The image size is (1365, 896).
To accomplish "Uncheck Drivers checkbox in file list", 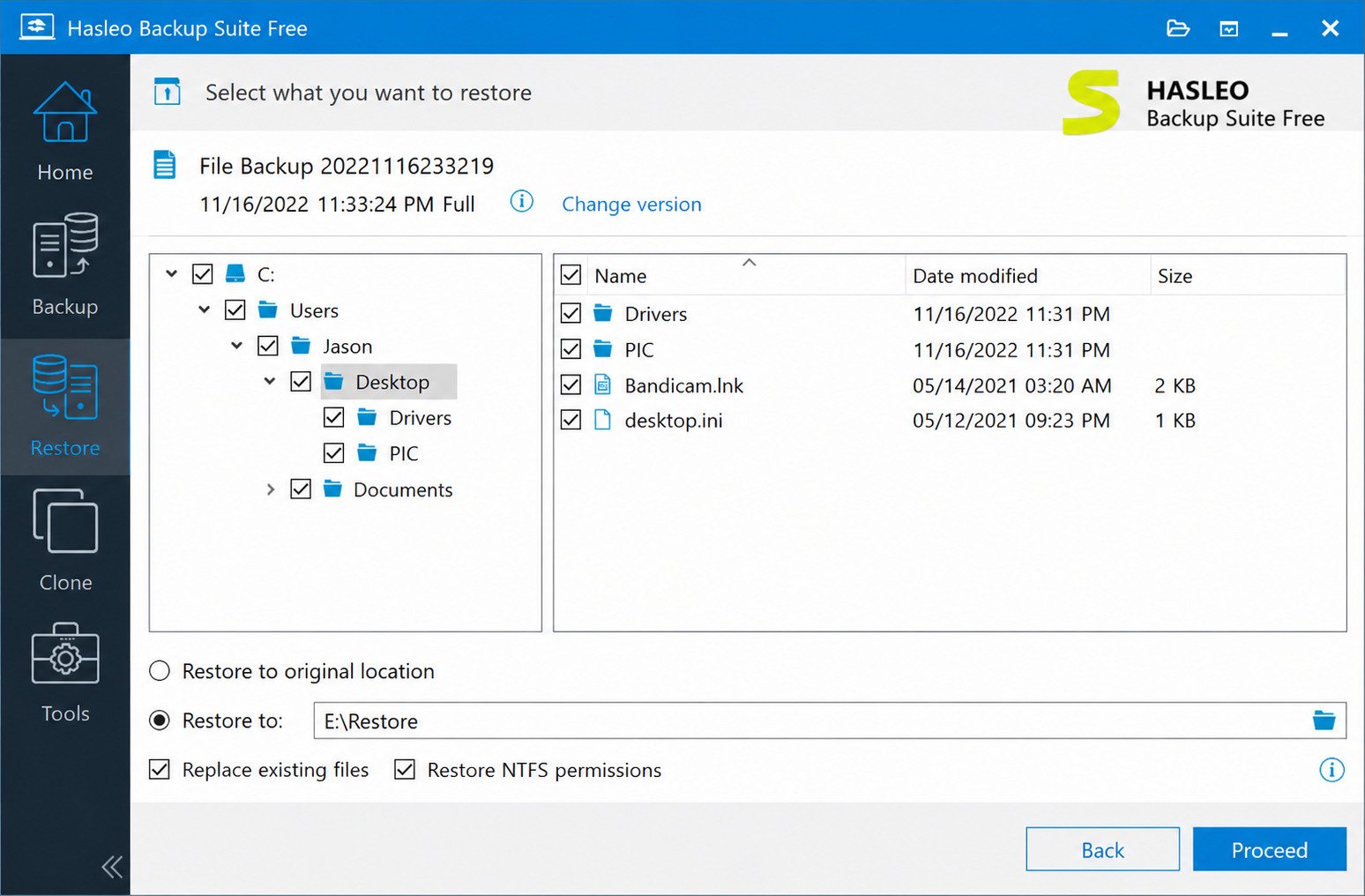I will click(x=571, y=313).
